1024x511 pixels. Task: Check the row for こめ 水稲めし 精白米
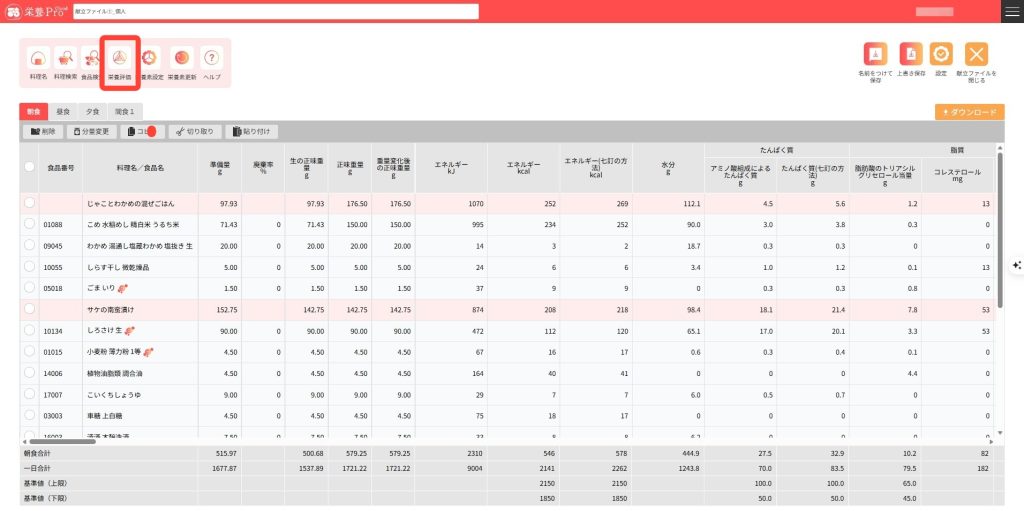tap(30, 225)
